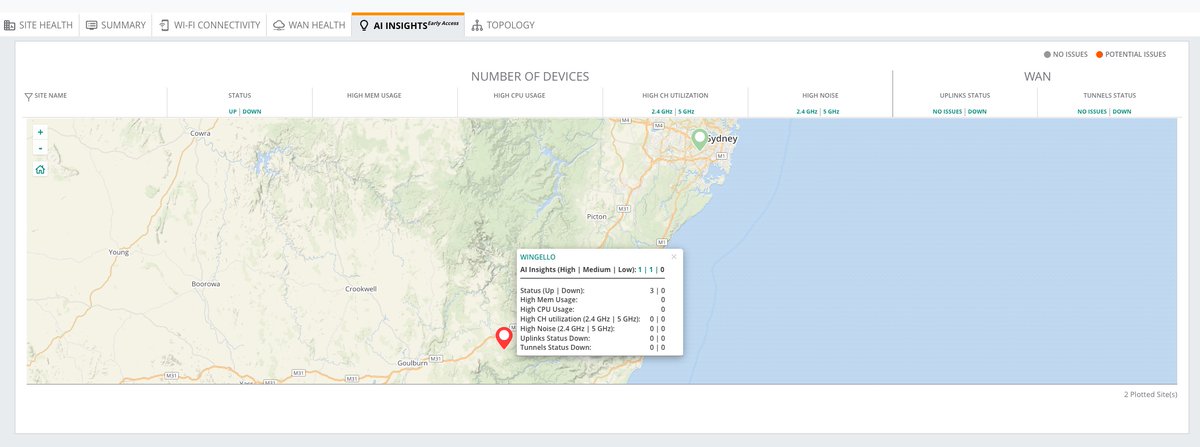Screen dimensions: 1200x447
Task: Zoom in on the map
Action: (40, 132)
